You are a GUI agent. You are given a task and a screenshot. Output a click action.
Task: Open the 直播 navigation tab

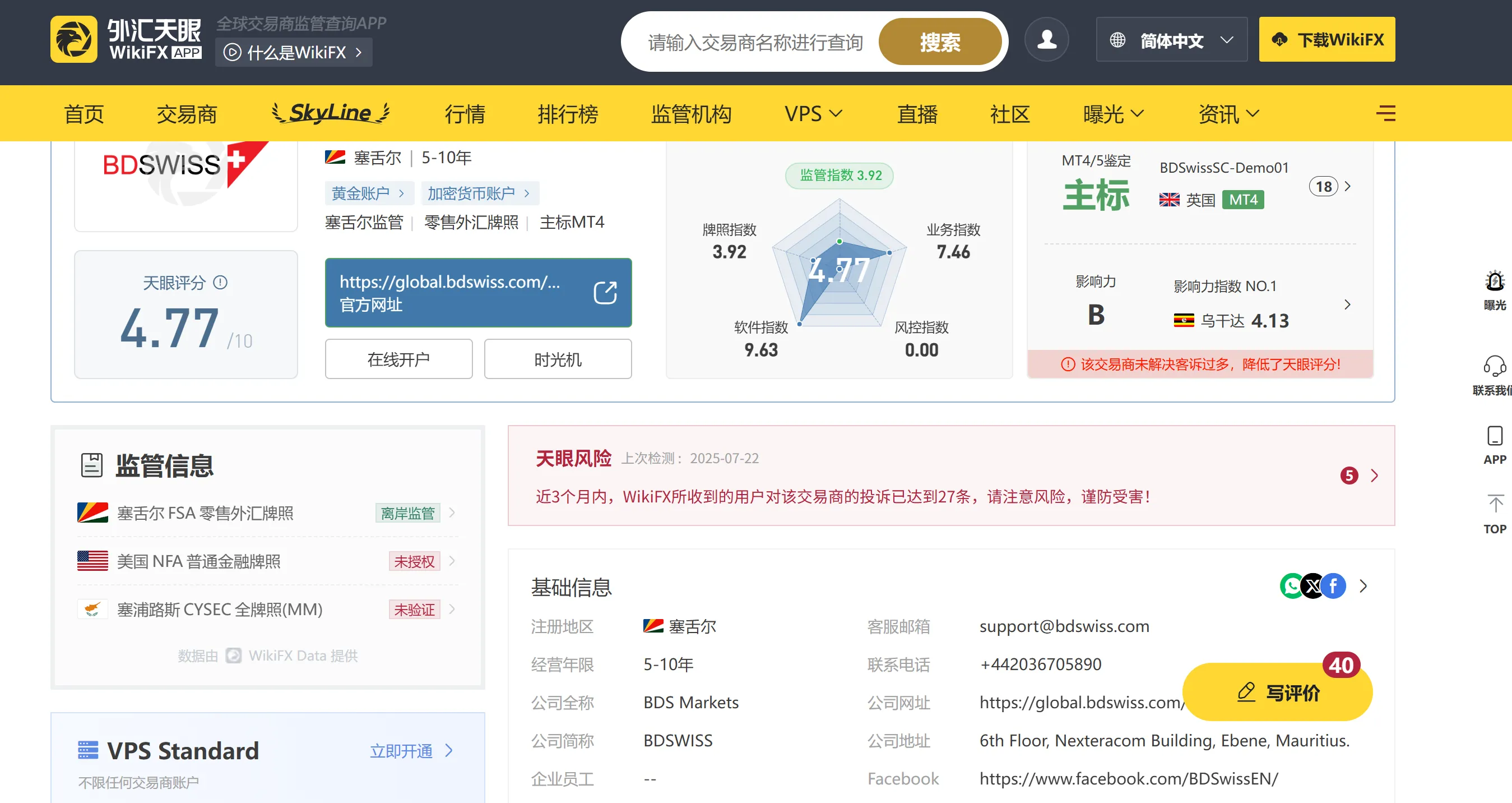coord(917,113)
